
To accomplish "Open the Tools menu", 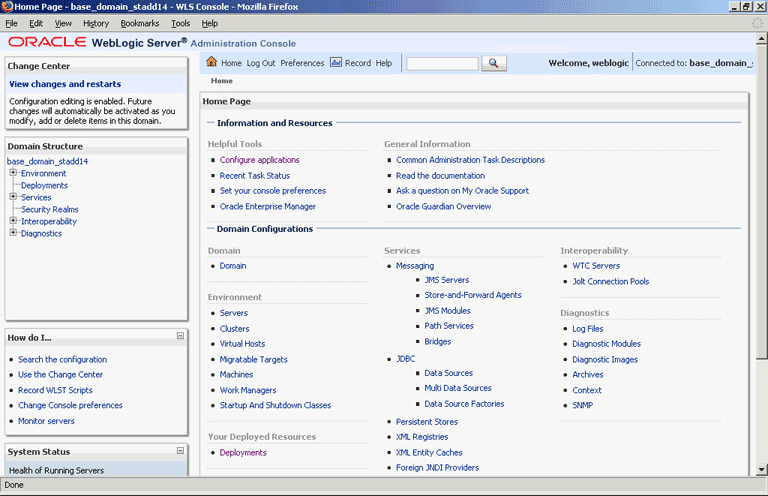I will coord(180,24).
